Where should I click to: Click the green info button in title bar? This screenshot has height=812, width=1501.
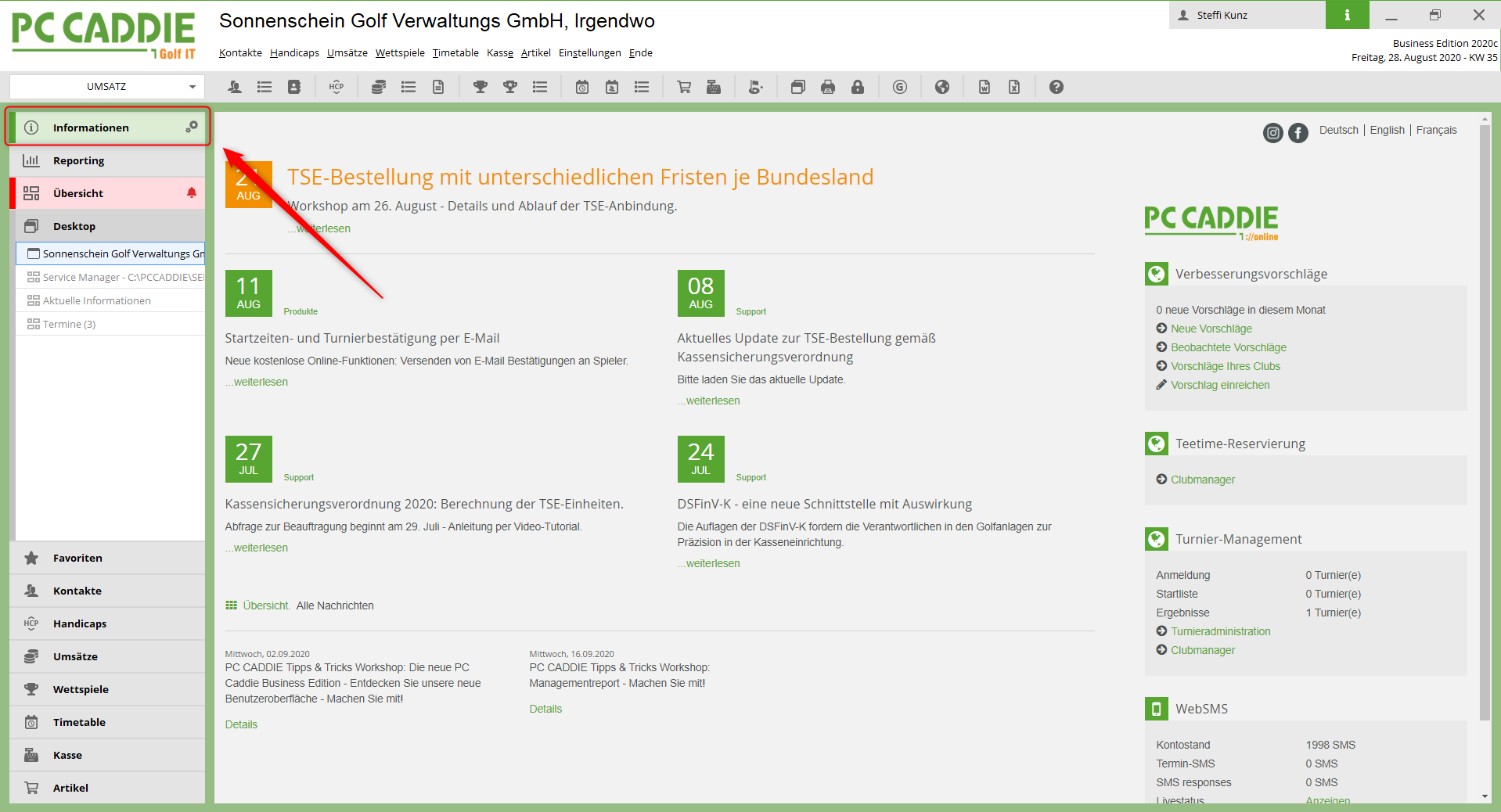pos(1347,15)
